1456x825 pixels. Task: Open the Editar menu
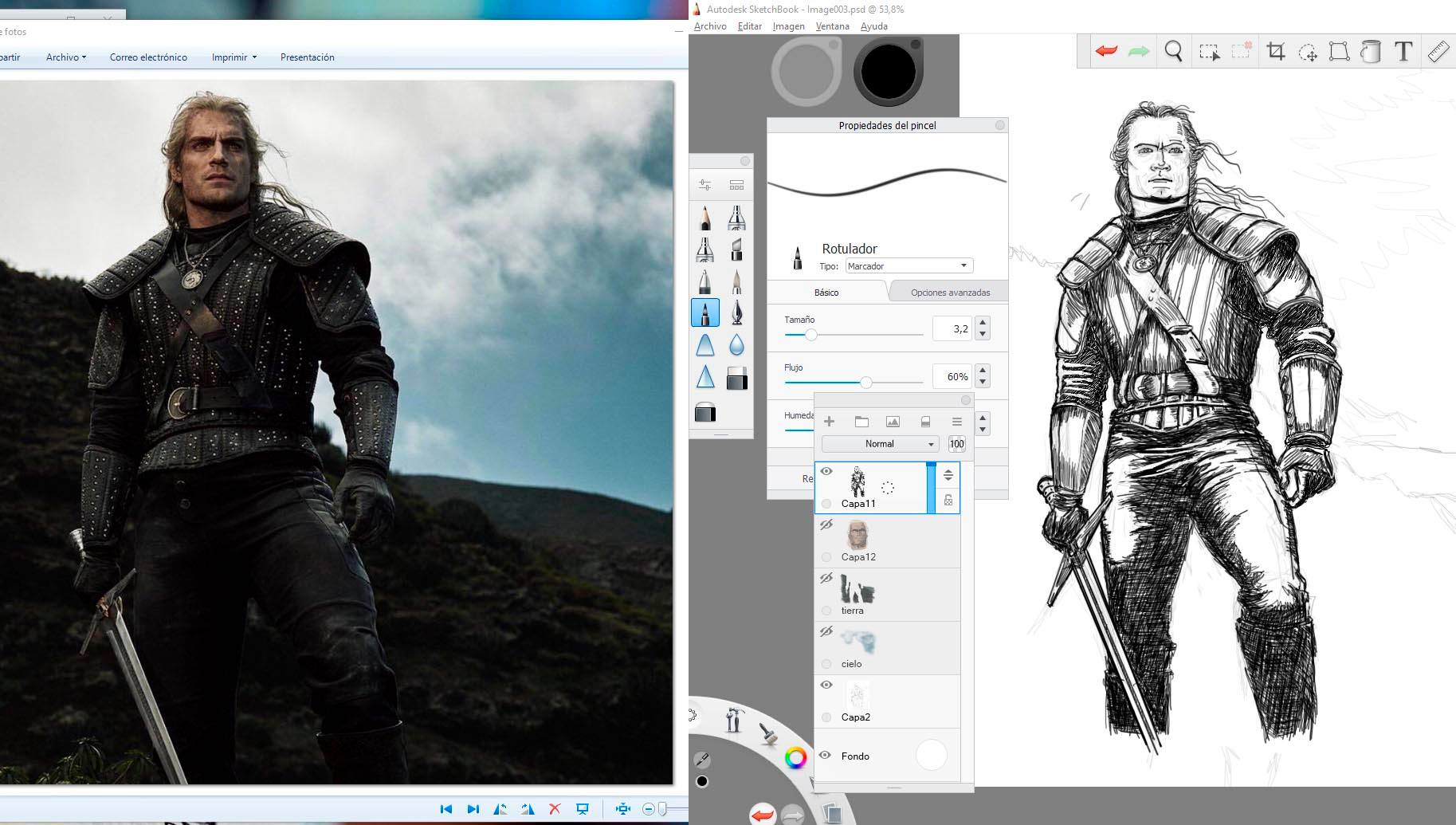click(750, 26)
